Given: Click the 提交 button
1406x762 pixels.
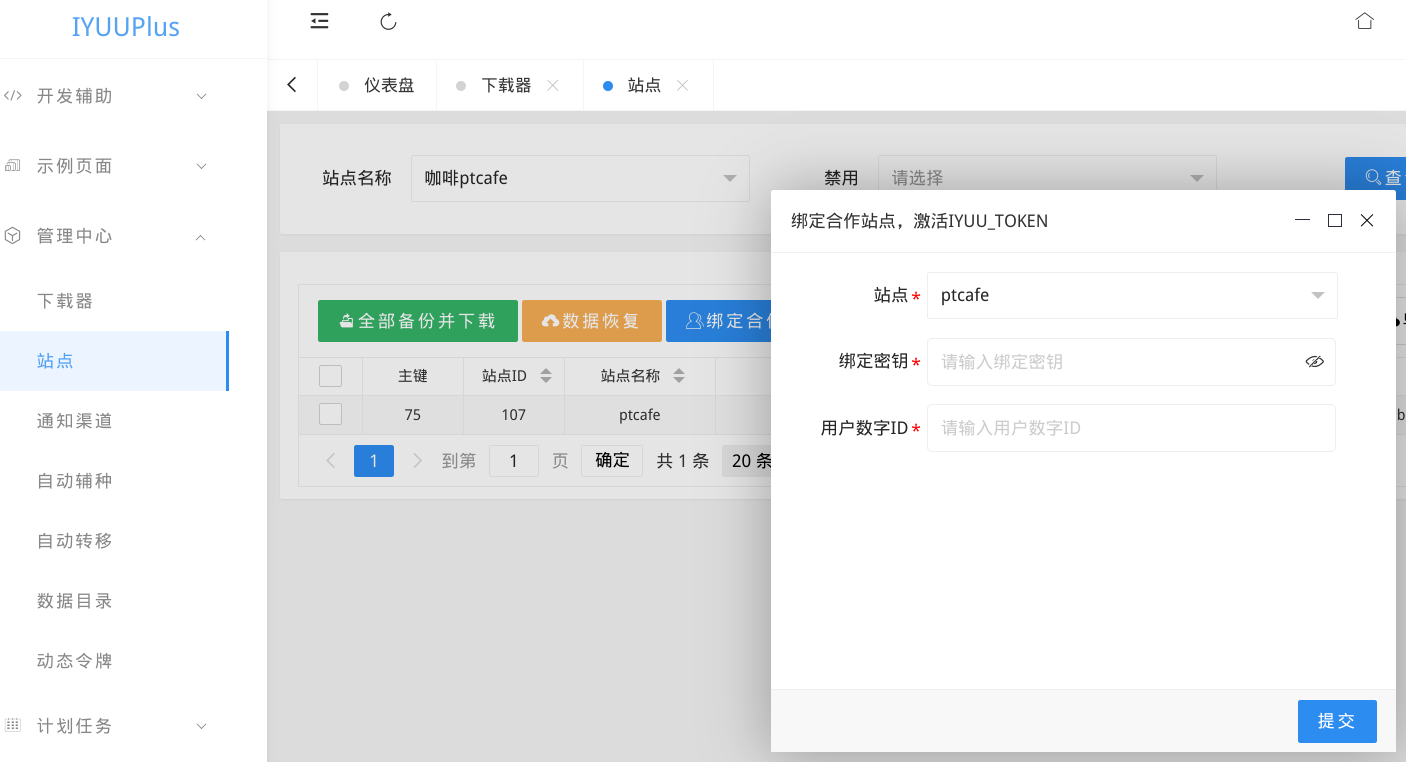Looking at the screenshot, I should pos(1337,721).
